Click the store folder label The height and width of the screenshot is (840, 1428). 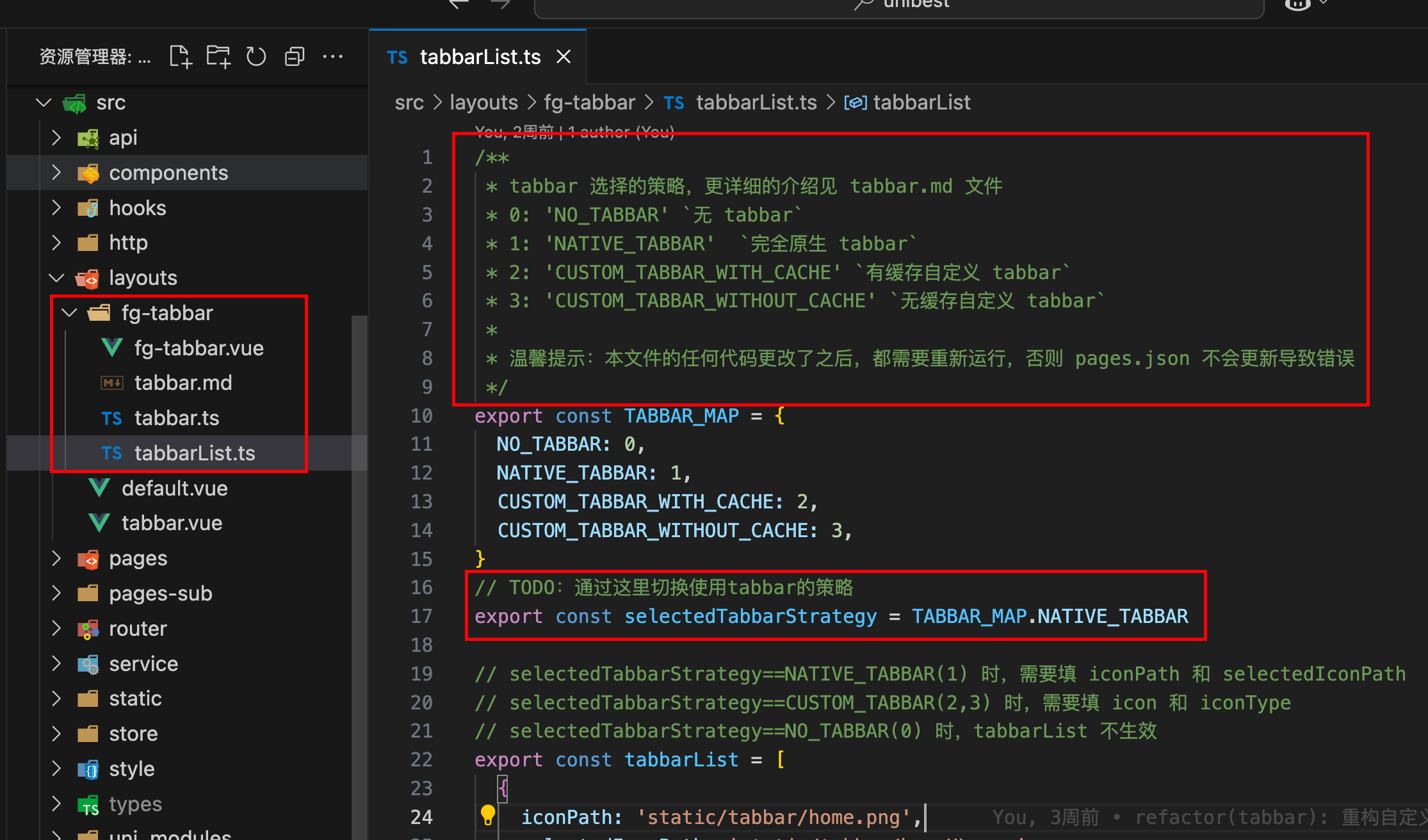(133, 734)
